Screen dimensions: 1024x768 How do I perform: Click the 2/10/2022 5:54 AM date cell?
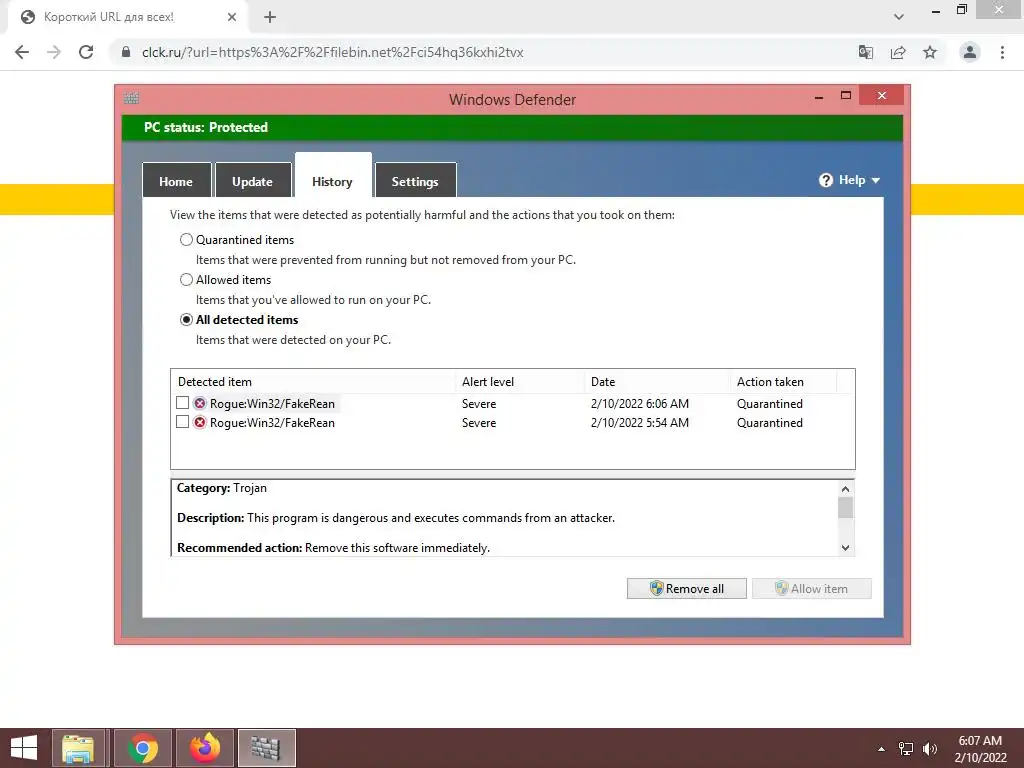pyautogui.click(x=639, y=423)
